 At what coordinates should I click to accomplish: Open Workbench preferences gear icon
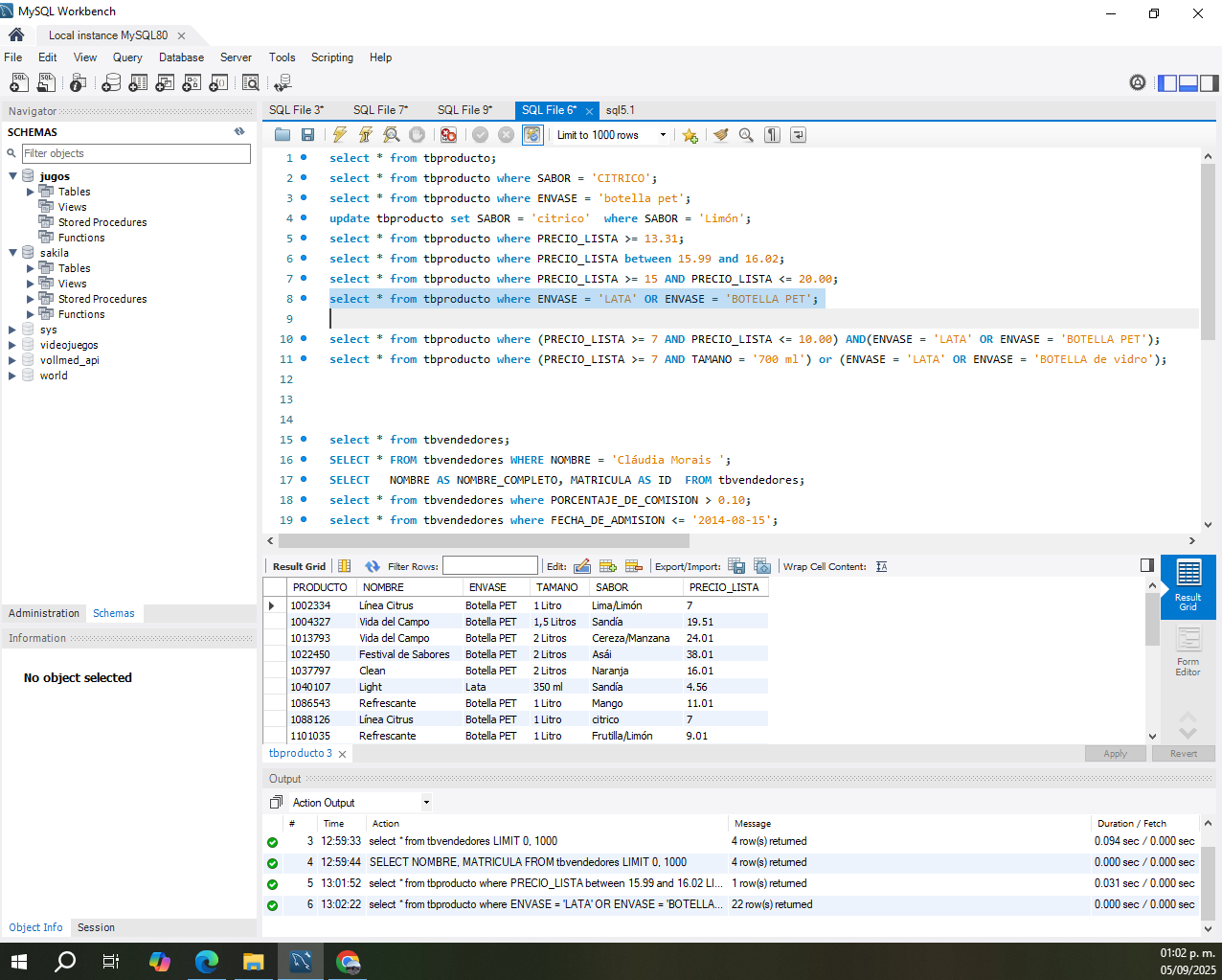coord(1138,82)
